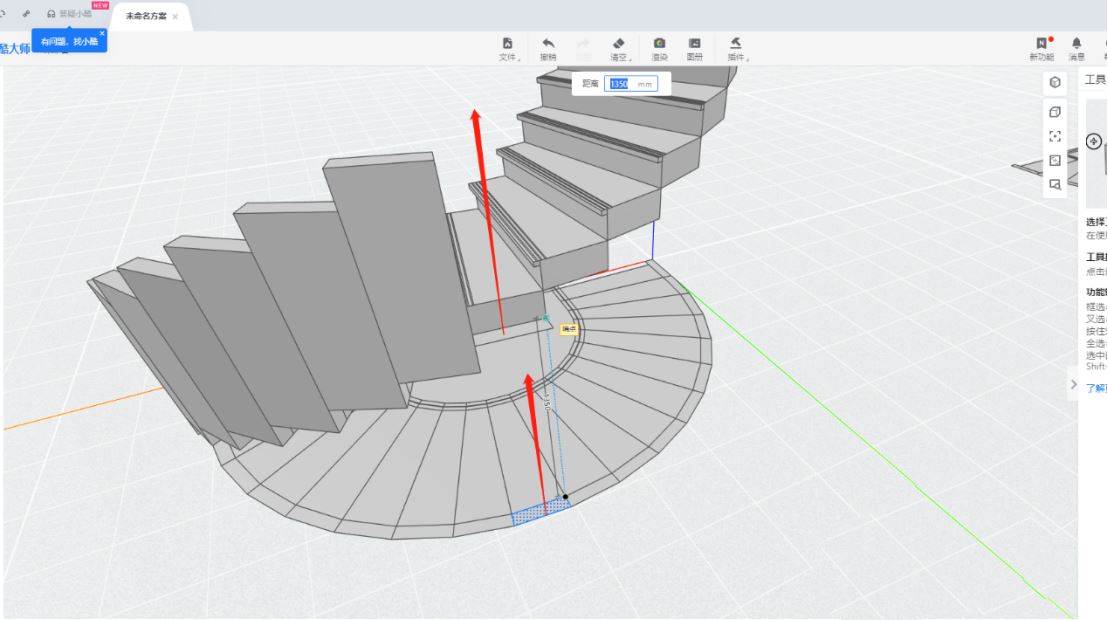Select the blue dotted stair face
The height and width of the screenshot is (620, 1108).
(x=541, y=510)
